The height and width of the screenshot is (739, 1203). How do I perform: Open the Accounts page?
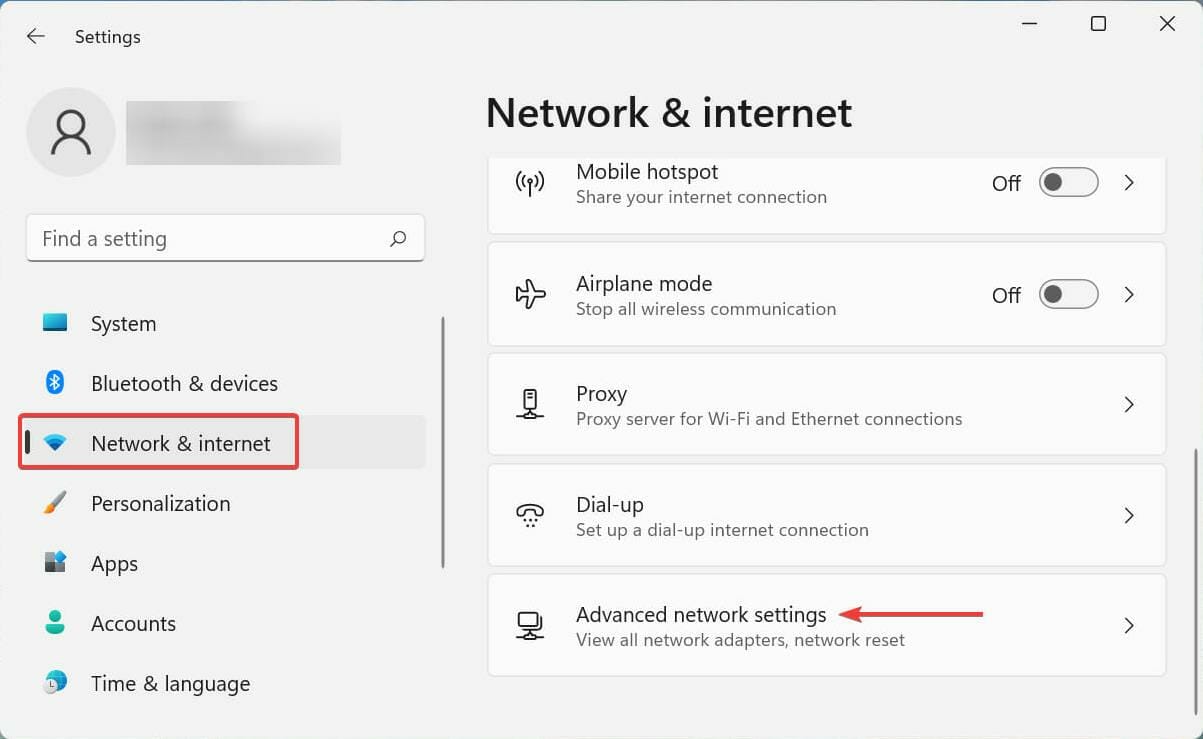(x=133, y=623)
